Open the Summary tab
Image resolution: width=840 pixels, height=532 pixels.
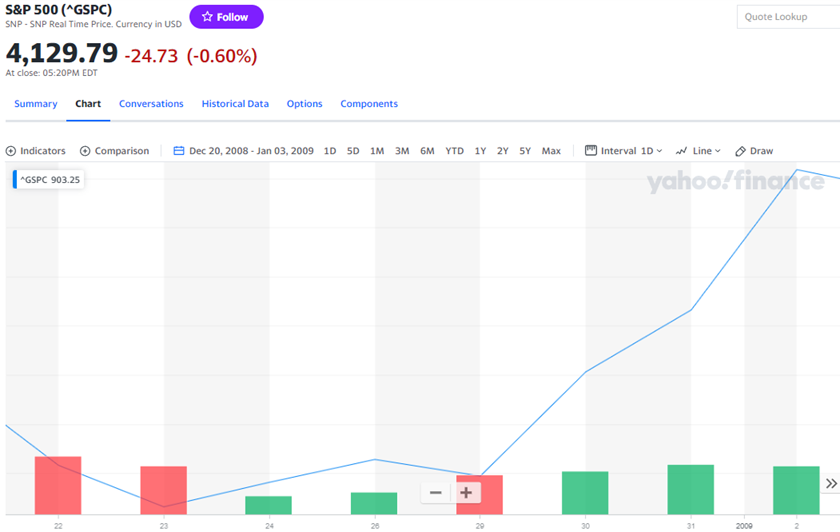pos(35,104)
